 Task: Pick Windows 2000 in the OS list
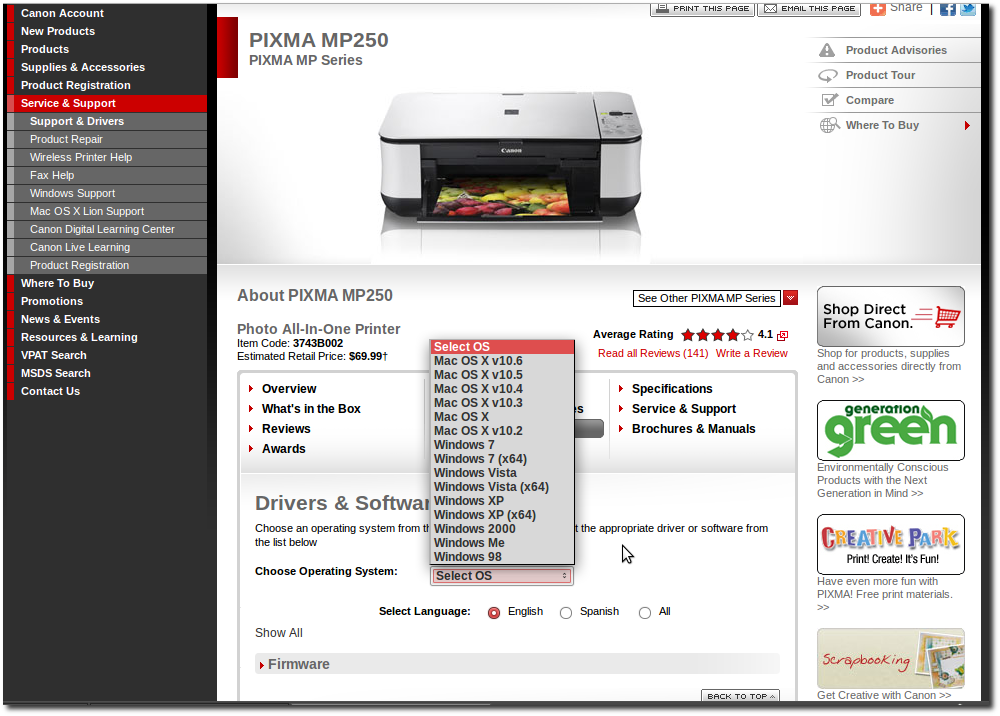(x=503, y=529)
